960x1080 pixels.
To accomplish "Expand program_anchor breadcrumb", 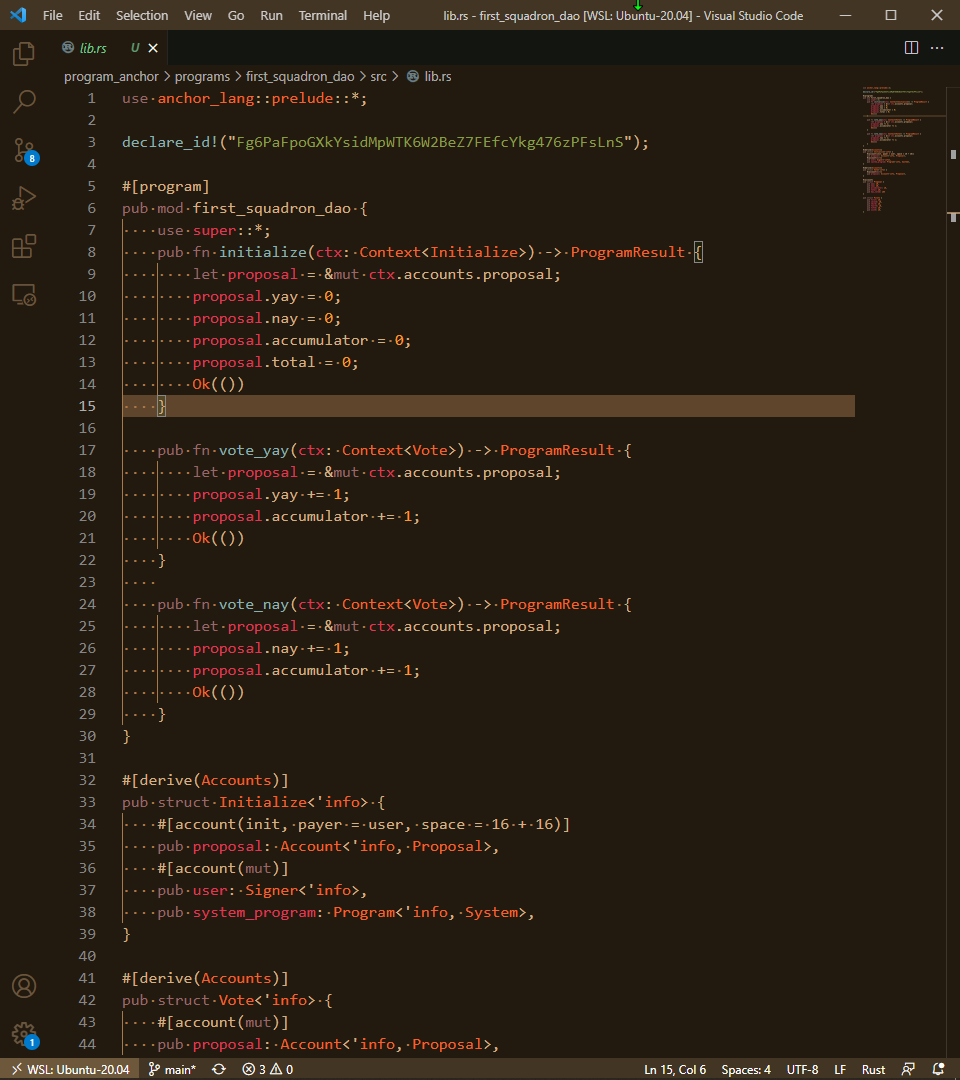I will (111, 76).
